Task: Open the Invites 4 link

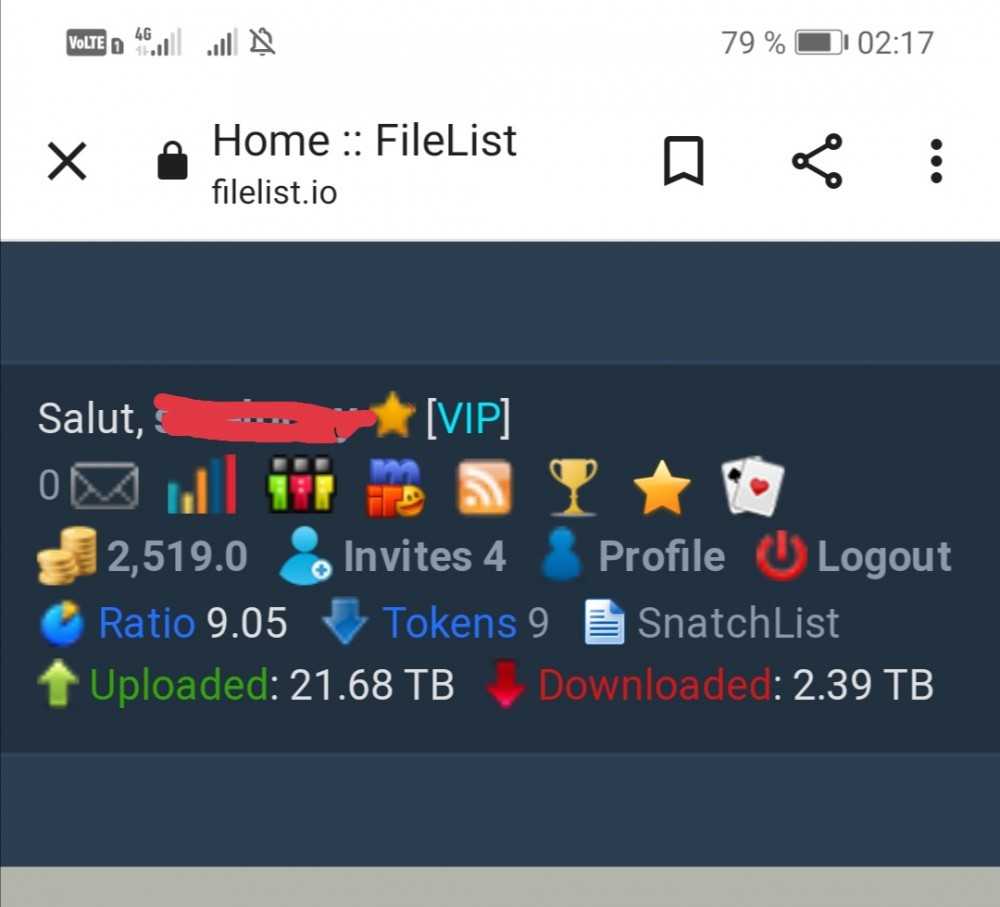Action: 425,556
